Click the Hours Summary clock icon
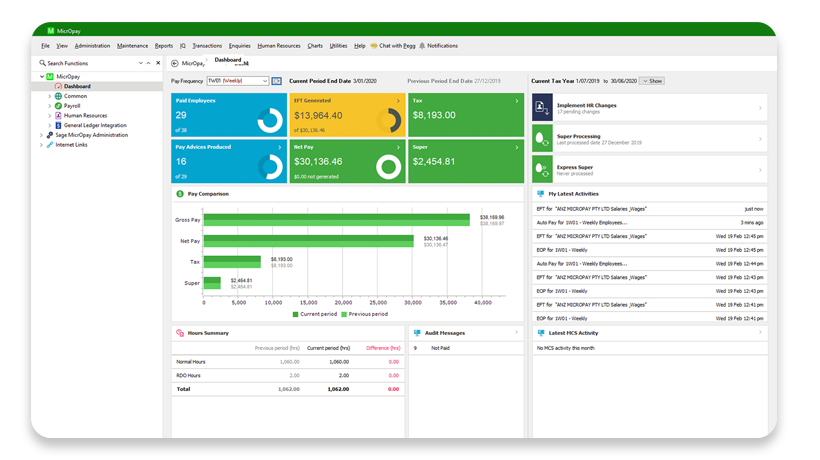Screen dimensions: 820x460 pyautogui.click(x=180, y=333)
